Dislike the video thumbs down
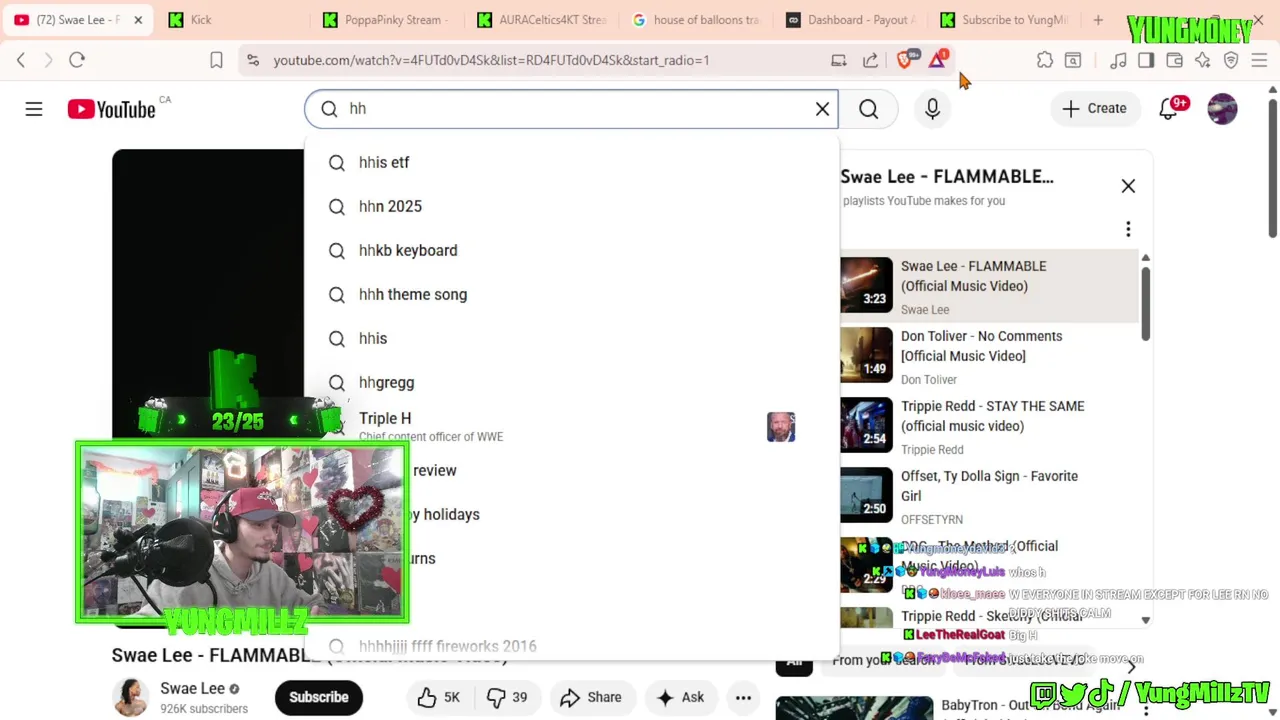The width and height of the screenshot is (1280, 720). 507,697
